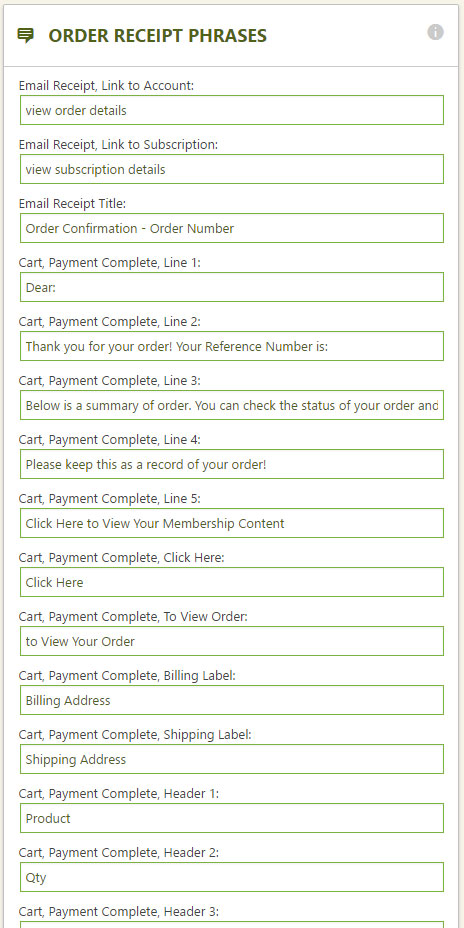Click the Below is a summary field
The image size is (464, 928).
point(232,405)
